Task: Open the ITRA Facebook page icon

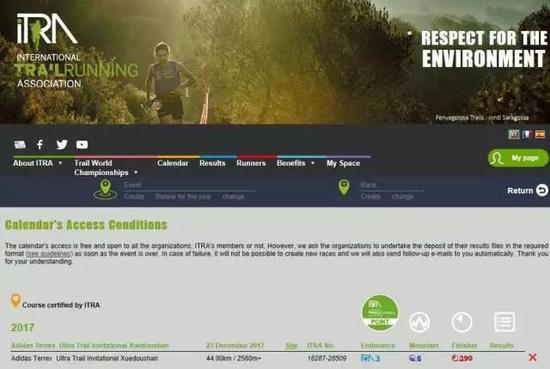Action: coord(40,145)
